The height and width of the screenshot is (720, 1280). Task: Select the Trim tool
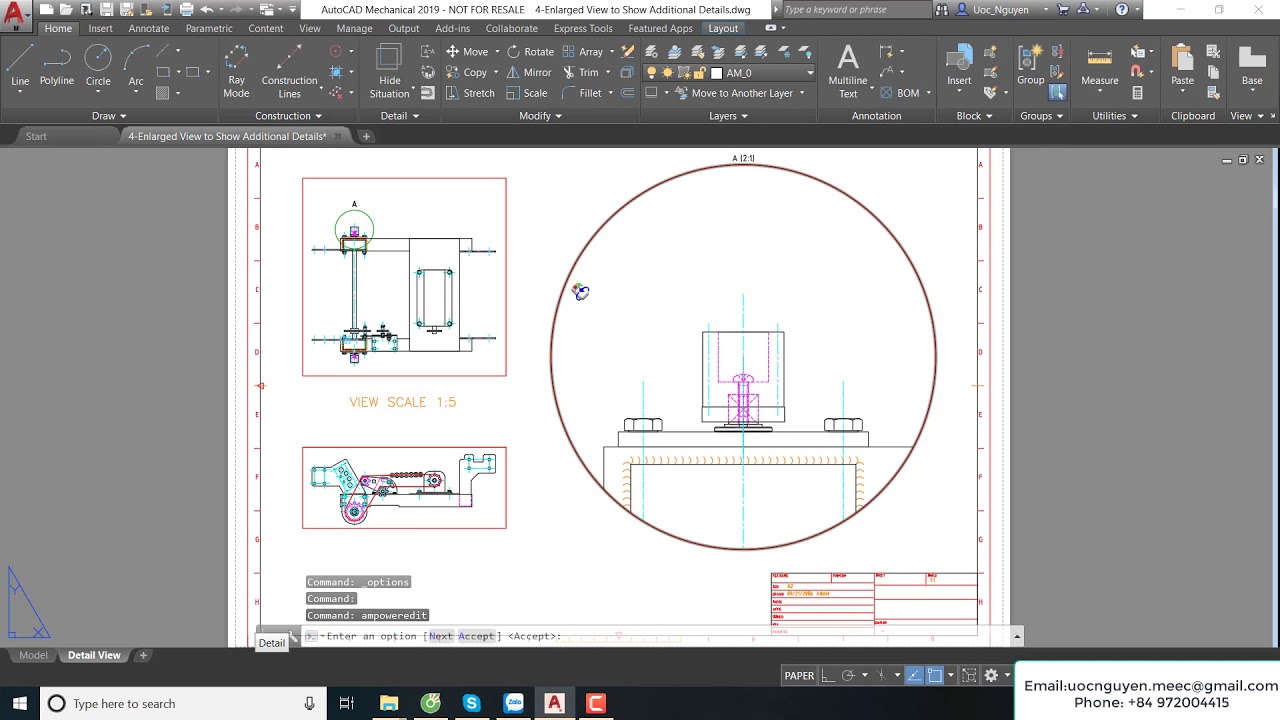(x=581, y=72)
